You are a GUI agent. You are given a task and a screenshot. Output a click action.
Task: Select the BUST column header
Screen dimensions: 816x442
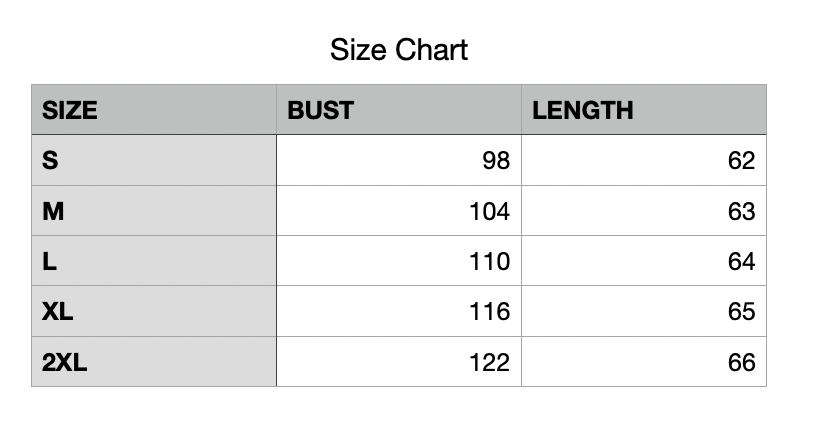pos(321,110)
